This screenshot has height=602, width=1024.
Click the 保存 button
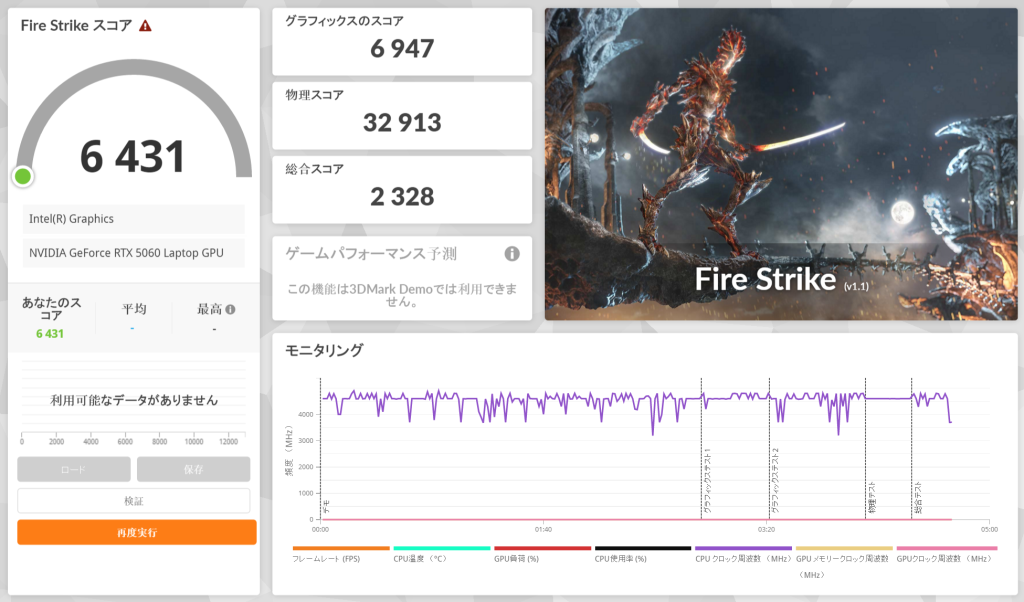(193, 469)
